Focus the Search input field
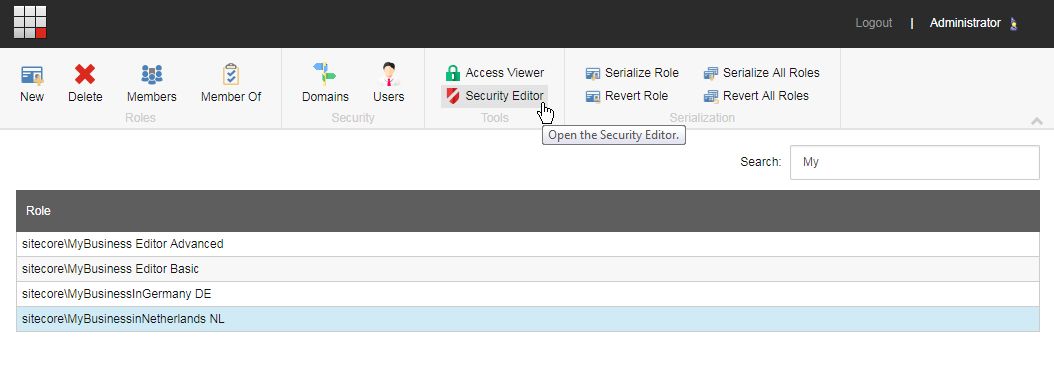1054x380 pixels. pos(914,162)
